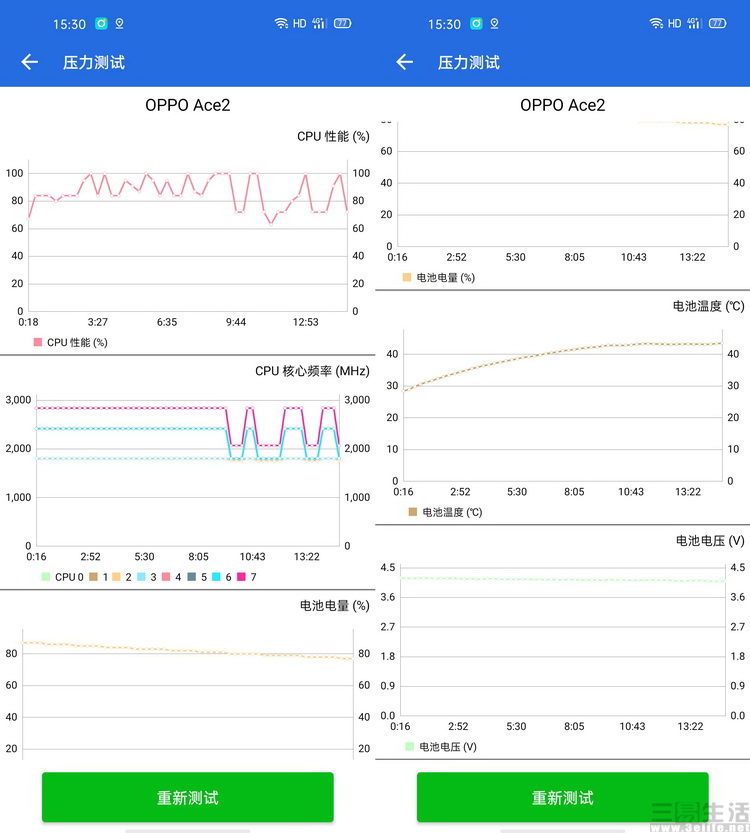The image size is (750, 833).
Task: Tap Wi-Fi status icon in right status bar
Action: pyautogui.click(x=656, y=23)
